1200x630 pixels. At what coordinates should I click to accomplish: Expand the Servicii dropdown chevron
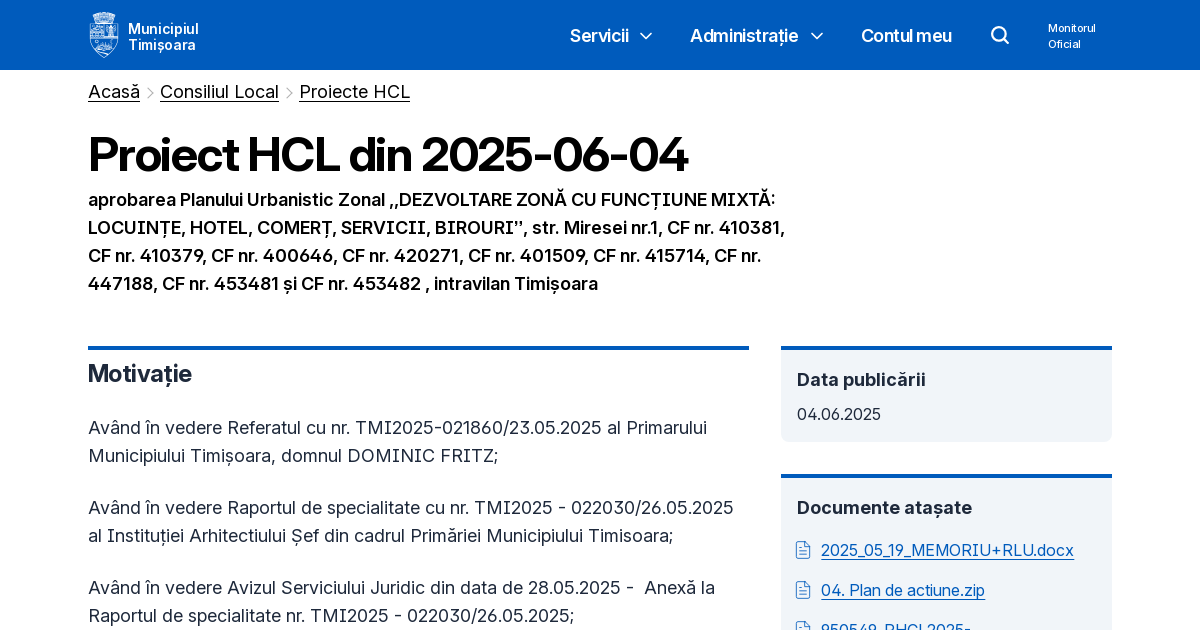[x=645, y=36]
